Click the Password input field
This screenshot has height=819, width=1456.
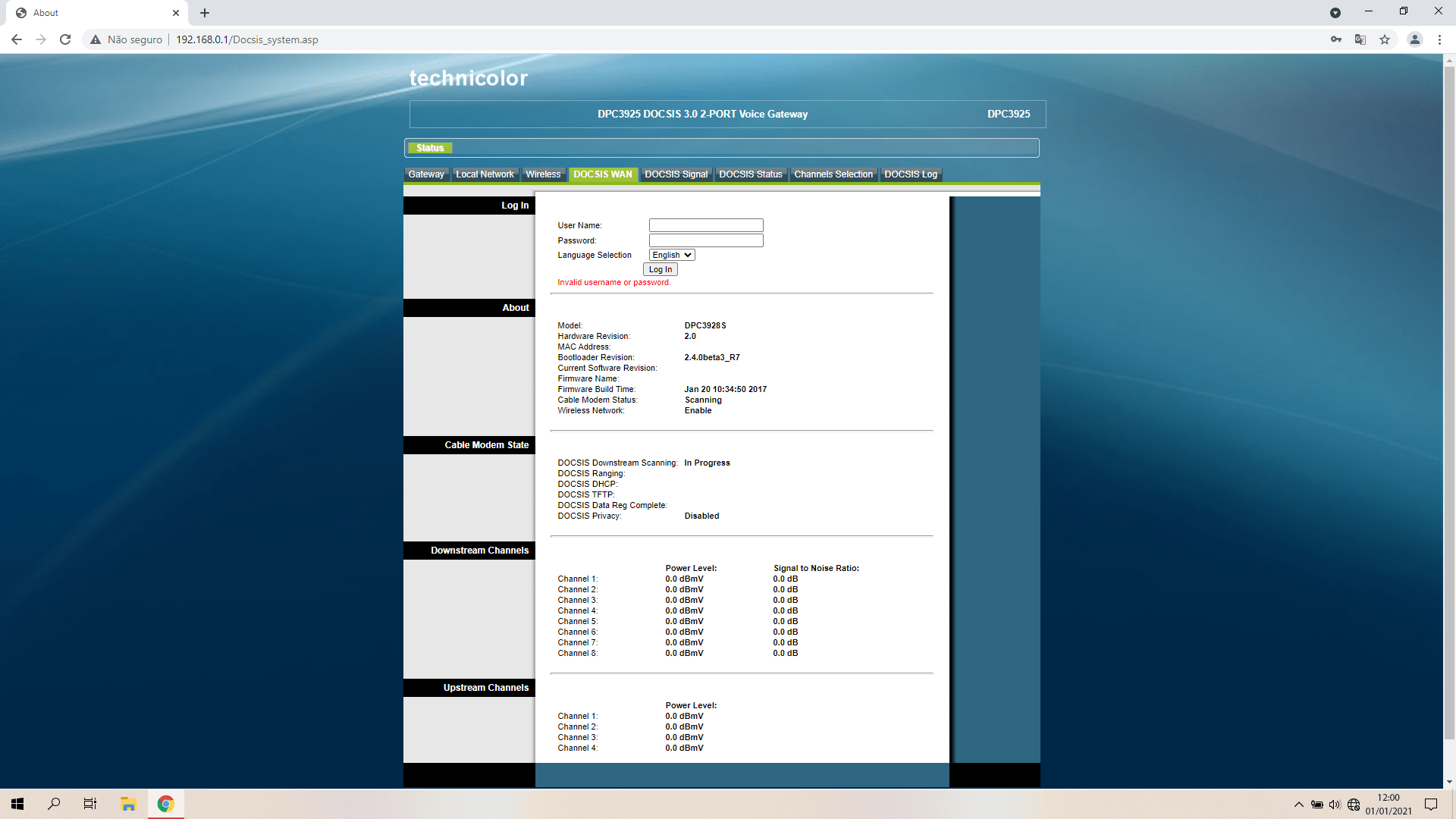[707, 240]
